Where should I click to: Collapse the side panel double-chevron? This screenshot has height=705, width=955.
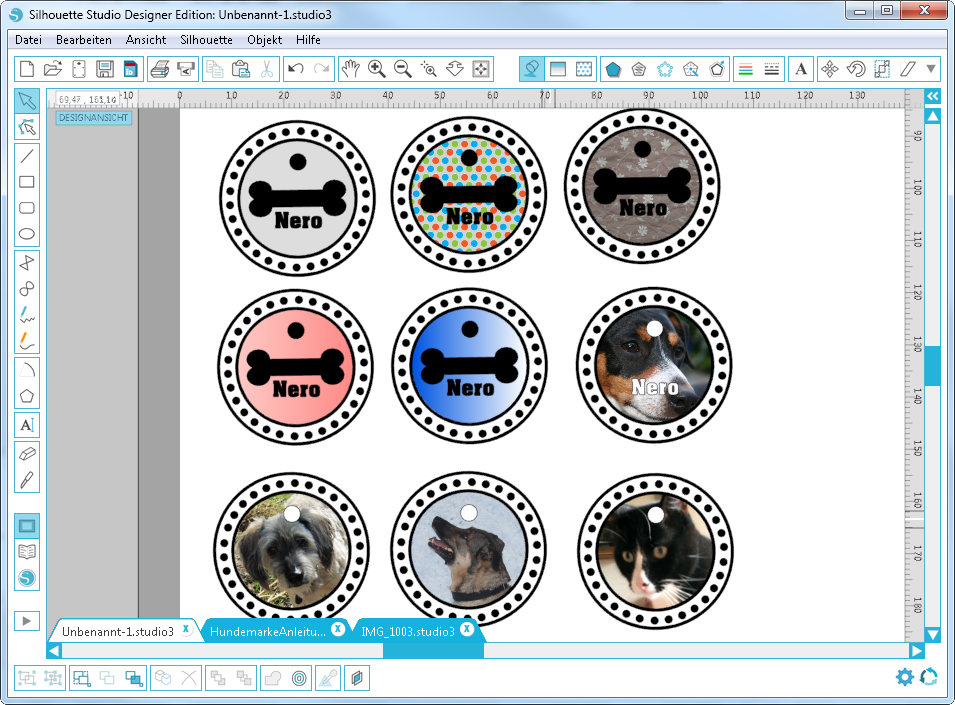pyautogui.click(x=932, y=96)
